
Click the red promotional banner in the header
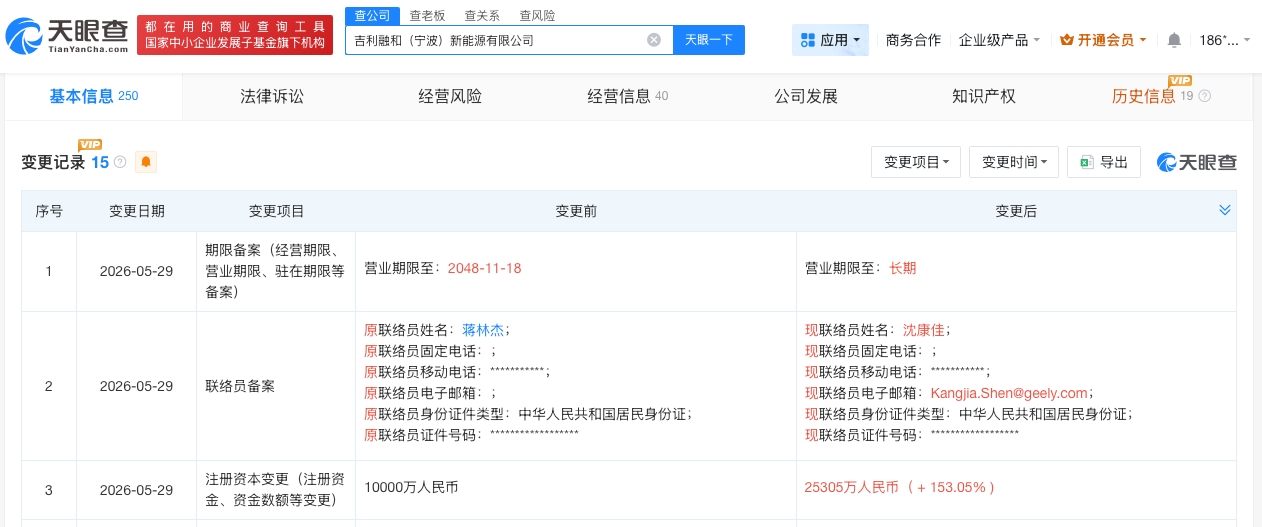tap(235, 35)
